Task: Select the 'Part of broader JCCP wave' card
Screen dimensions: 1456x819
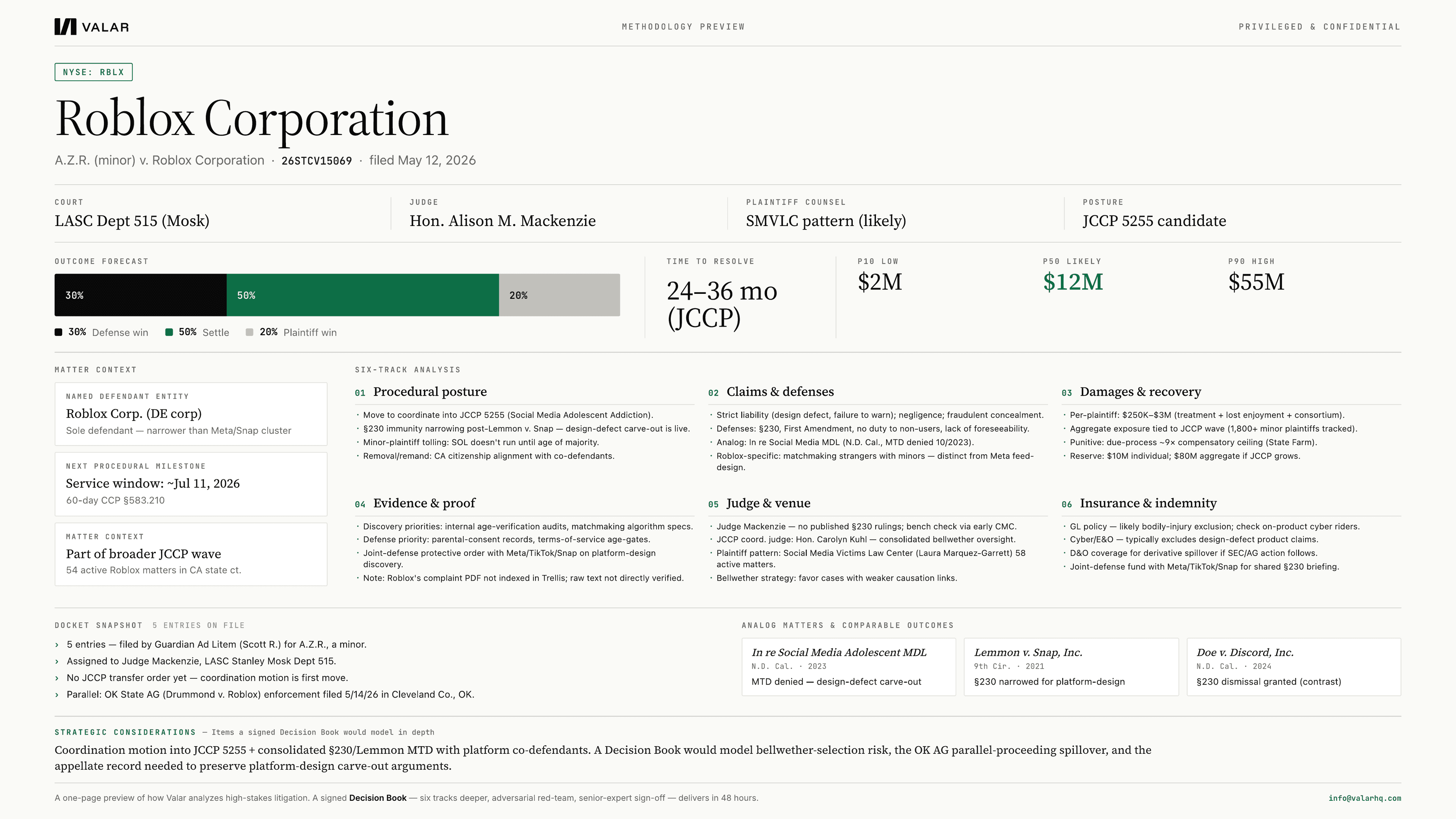Action: [x=190, y=554]
